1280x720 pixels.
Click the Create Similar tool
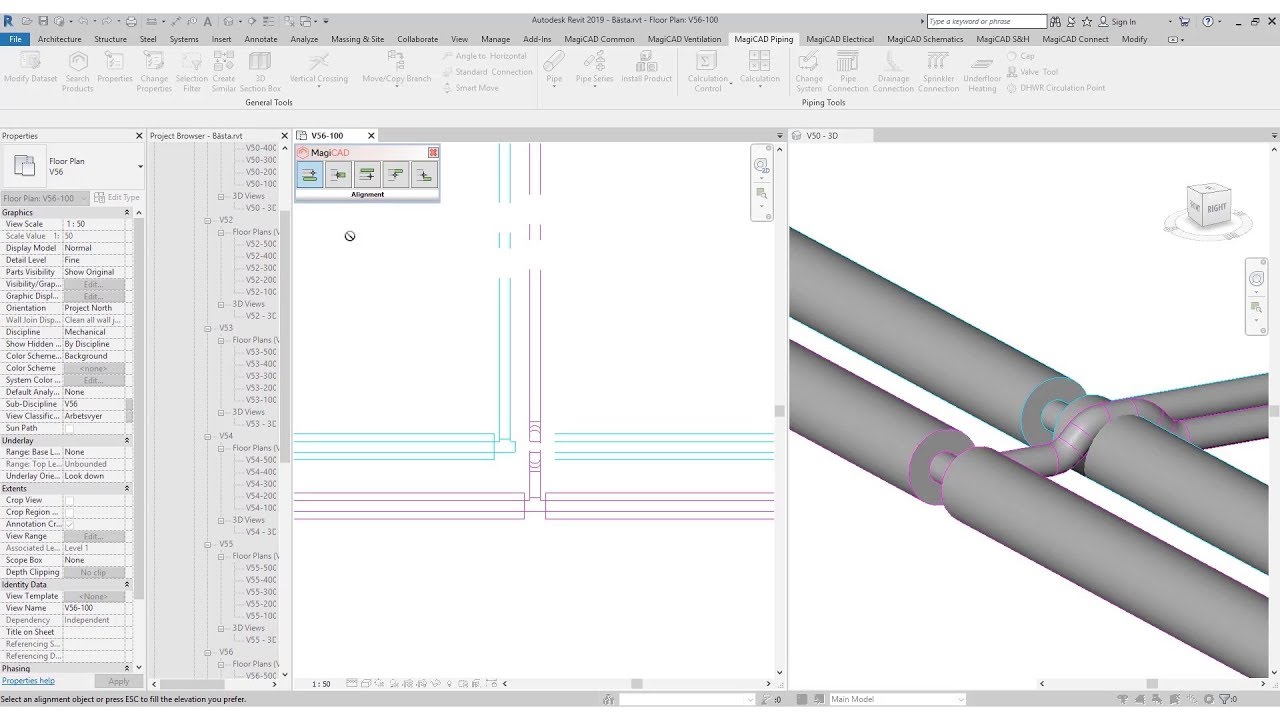[224, 72]
